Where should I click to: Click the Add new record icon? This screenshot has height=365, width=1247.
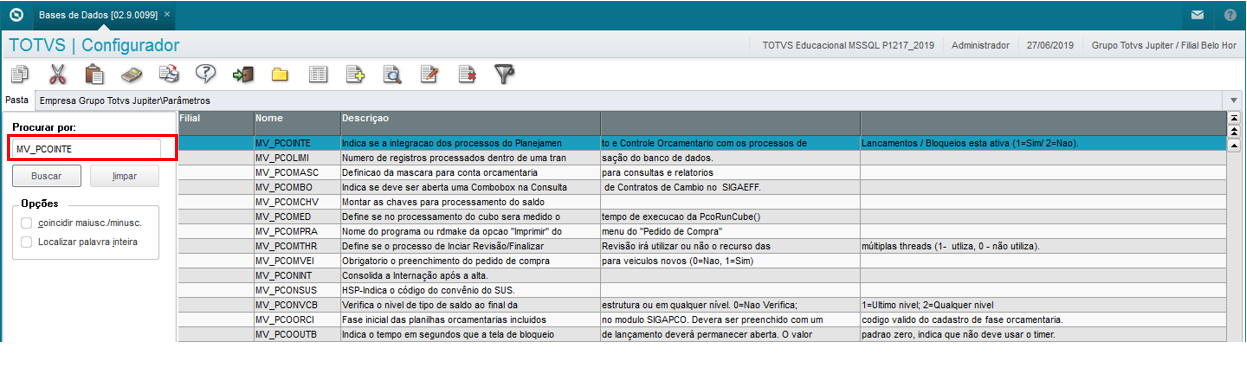point(355,74)
